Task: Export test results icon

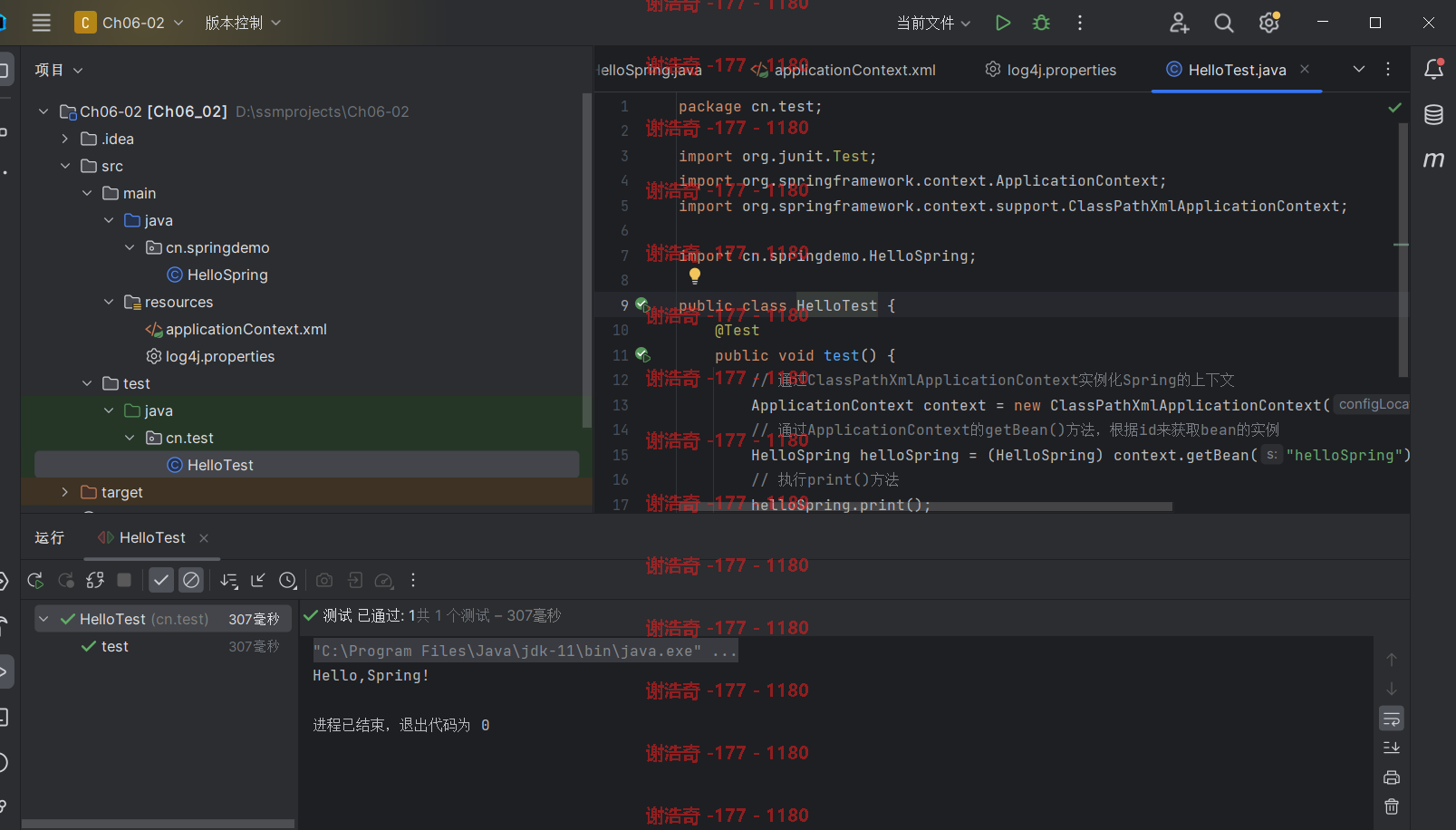Action: [x=355, y=580]
